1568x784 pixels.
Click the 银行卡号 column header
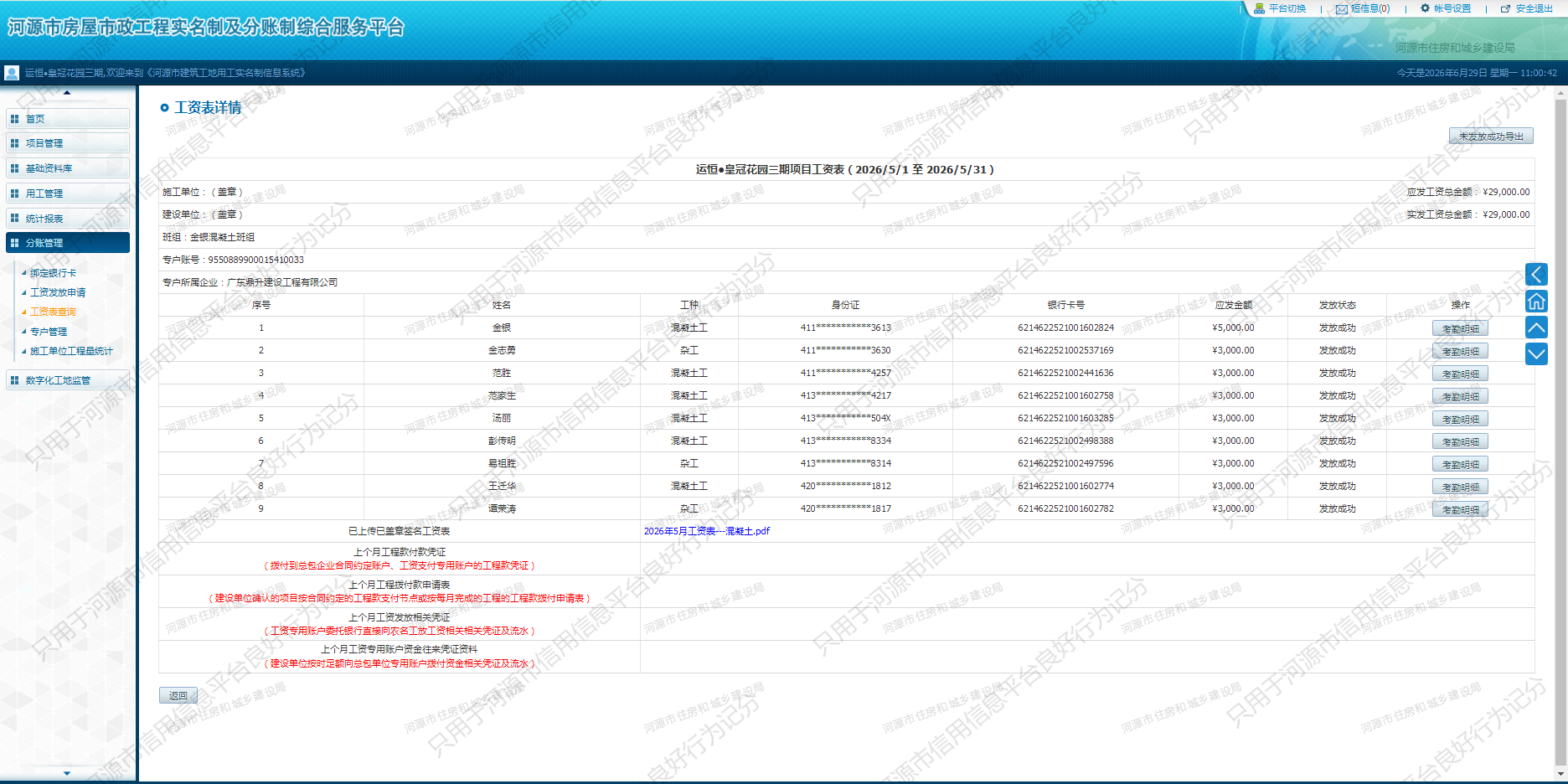[x=1065, y=305]
